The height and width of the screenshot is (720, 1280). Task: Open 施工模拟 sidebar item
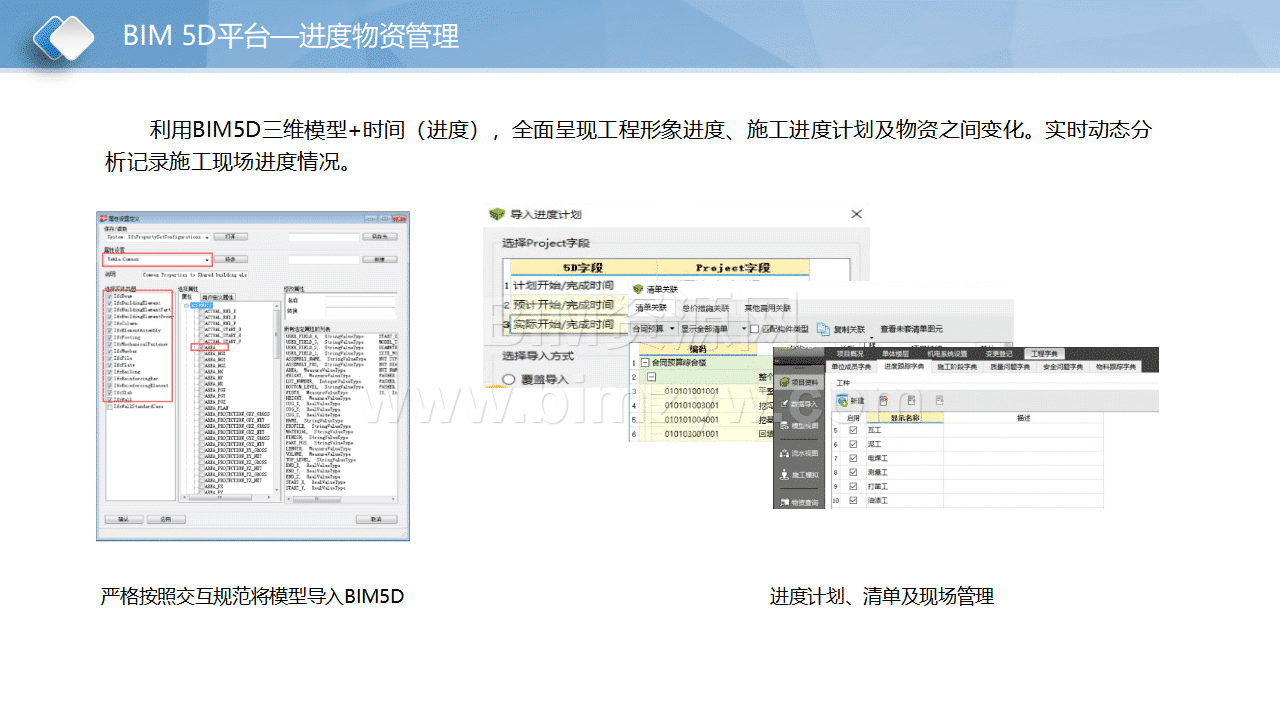tap(800, 475)
